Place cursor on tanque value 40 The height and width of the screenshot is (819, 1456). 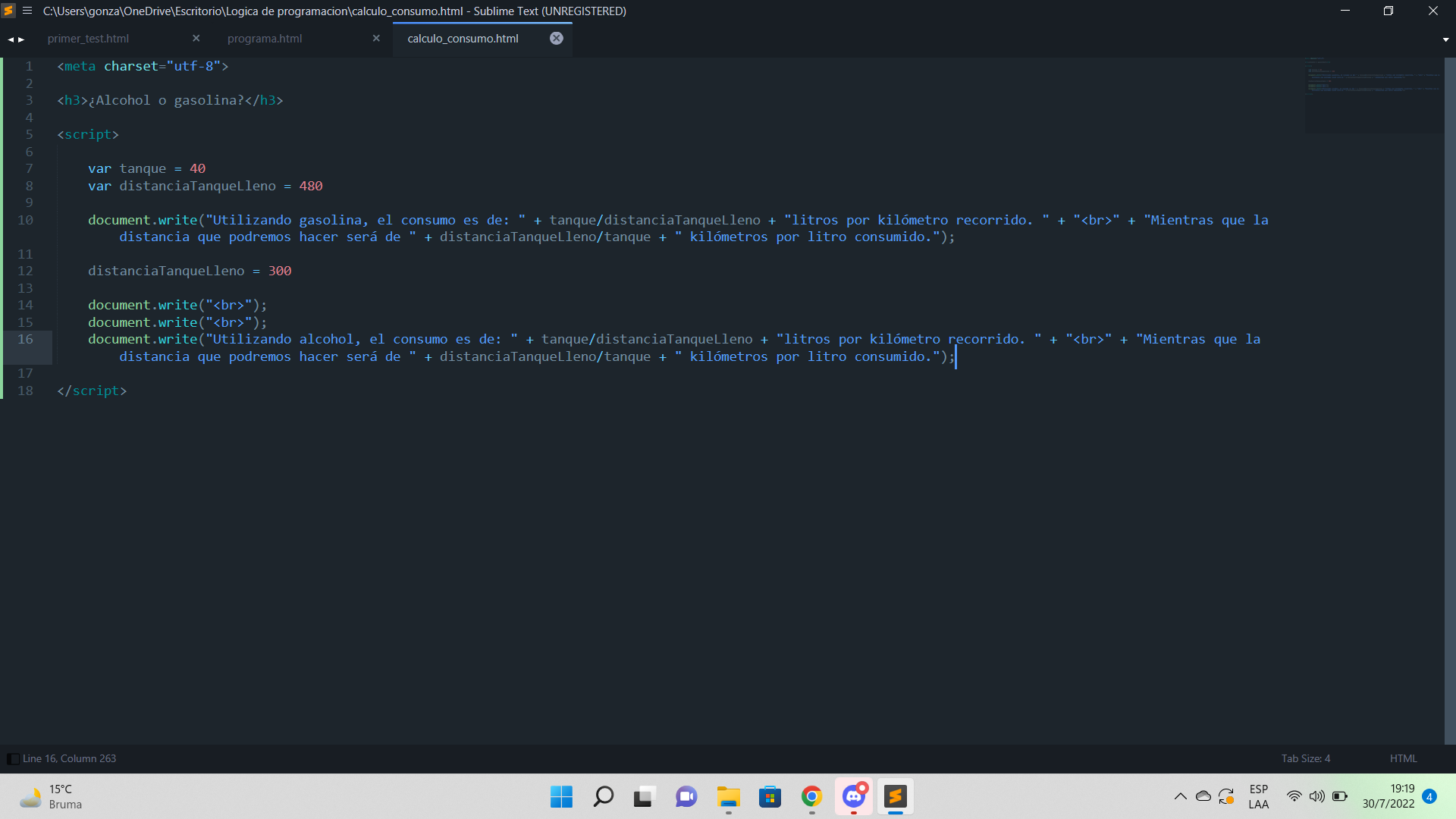tap(197, 168)
